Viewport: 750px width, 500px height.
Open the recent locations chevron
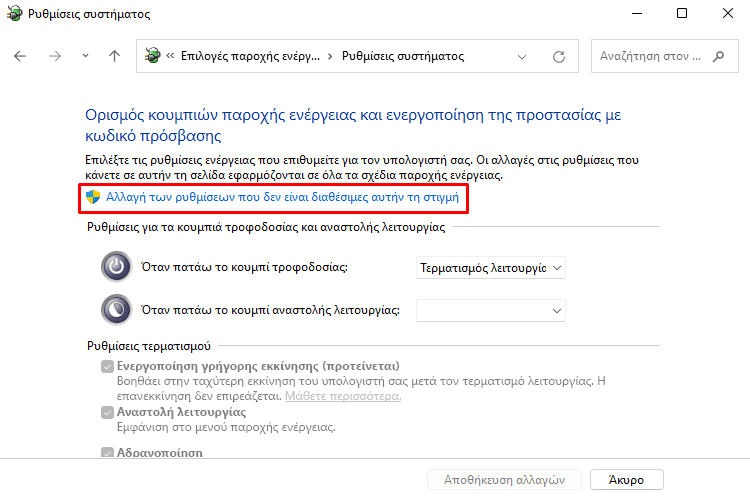(85, 56)
